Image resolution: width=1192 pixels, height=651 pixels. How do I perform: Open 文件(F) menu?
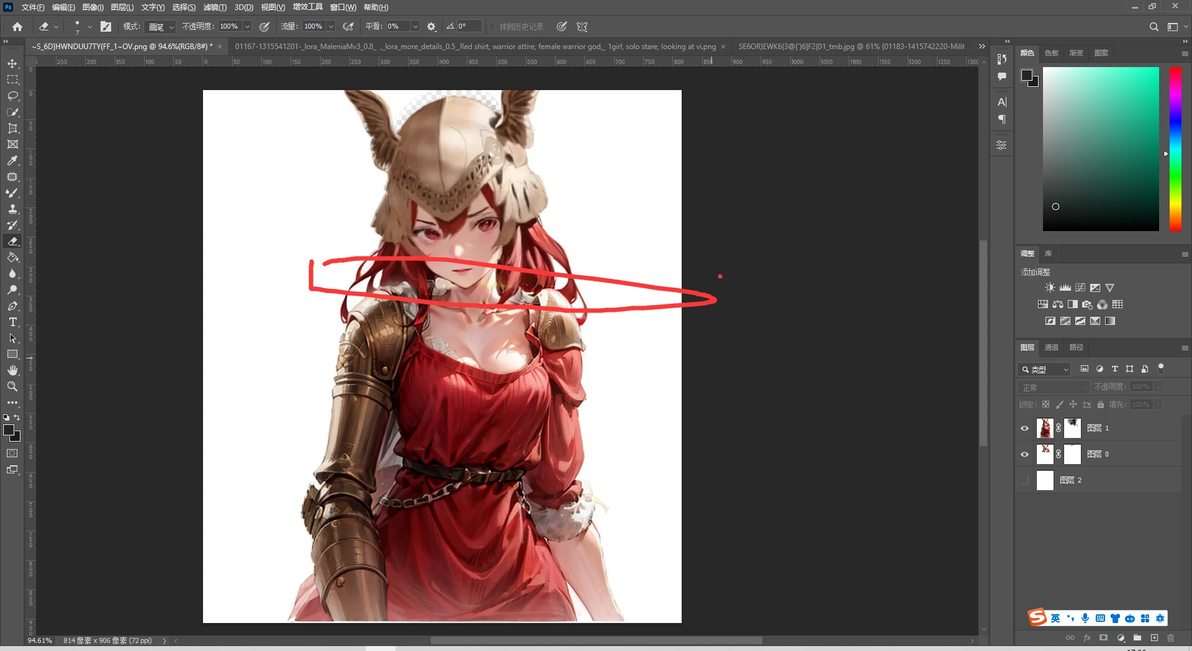(33, 7)
